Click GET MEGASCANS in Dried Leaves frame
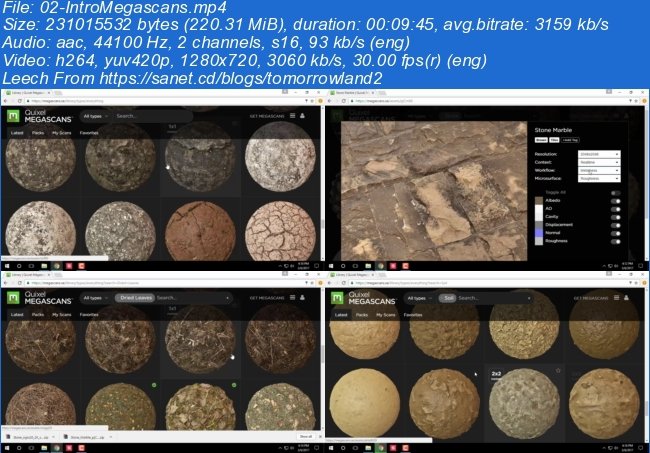The width and height of the screenshot is (650, 453). coord(267,298)
